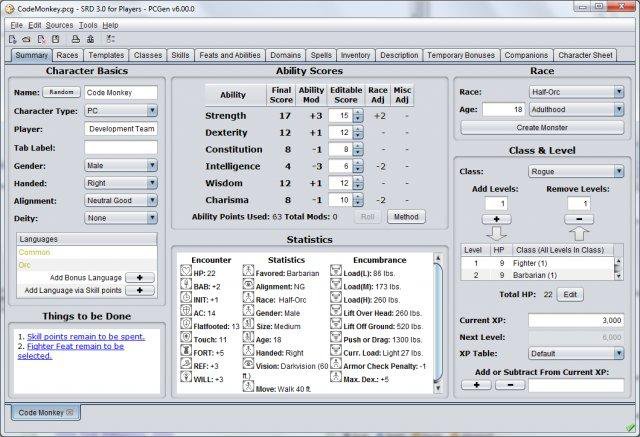Open the Deity dropdown showing None
The width and height of the screenshot is (640, 437).
tap(121, 218)
